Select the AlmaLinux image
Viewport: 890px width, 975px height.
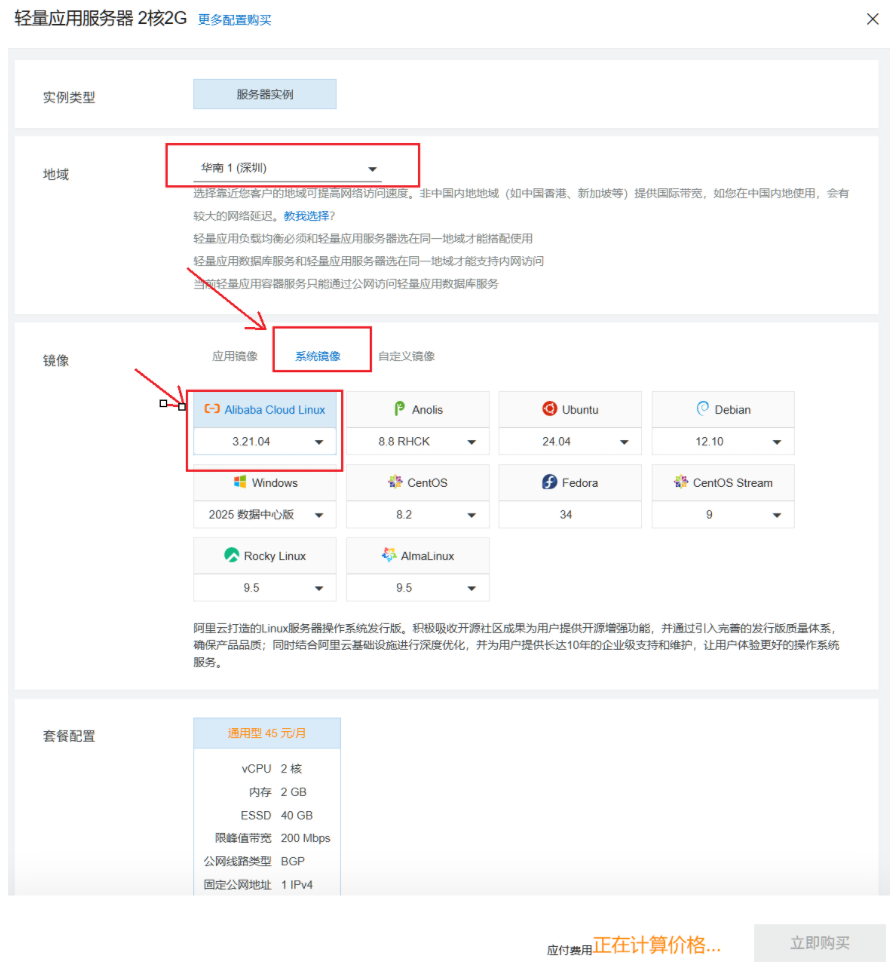click(x=417, y=556)
